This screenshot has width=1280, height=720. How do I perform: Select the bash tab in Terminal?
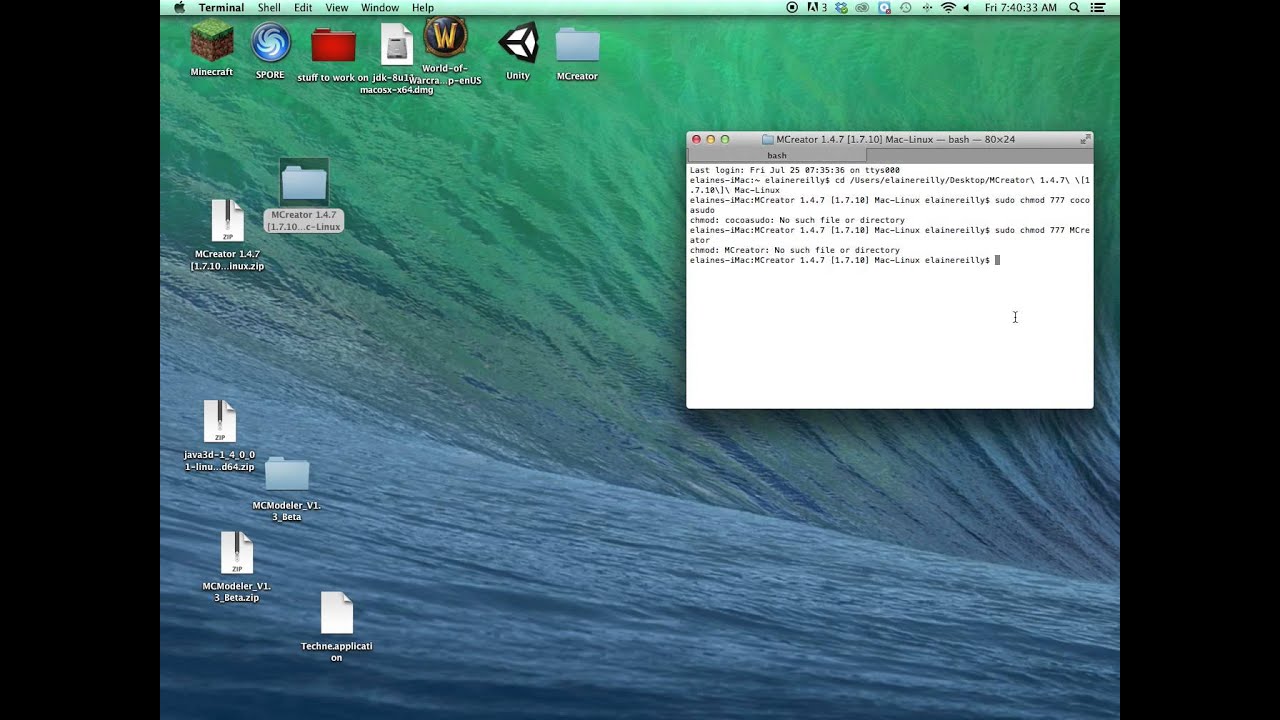coord(777,155)
